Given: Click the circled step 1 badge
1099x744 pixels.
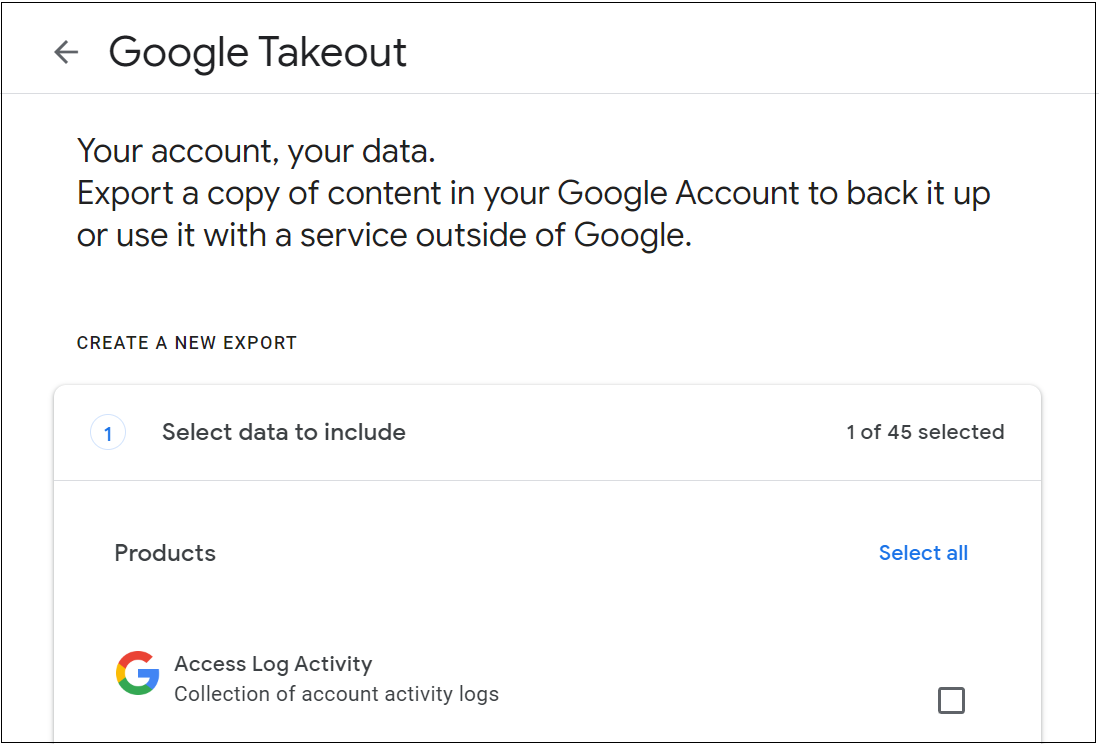Looking at the screenshot, I should 108,431.
